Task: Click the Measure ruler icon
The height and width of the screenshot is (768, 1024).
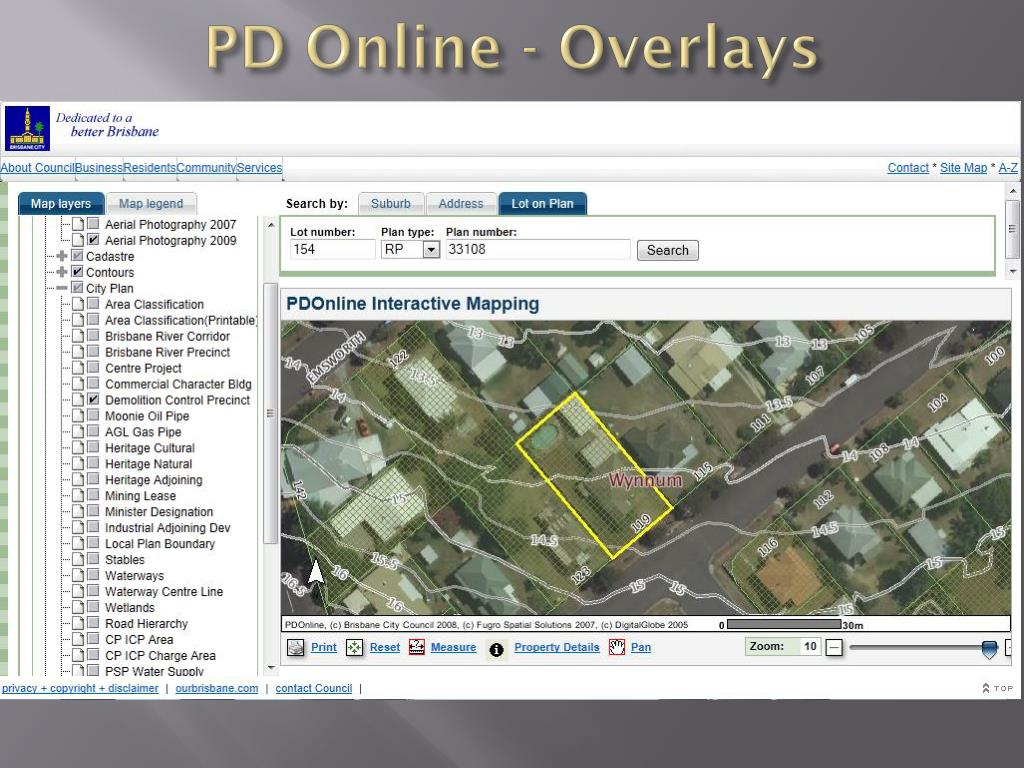Action: coord(417,647)
